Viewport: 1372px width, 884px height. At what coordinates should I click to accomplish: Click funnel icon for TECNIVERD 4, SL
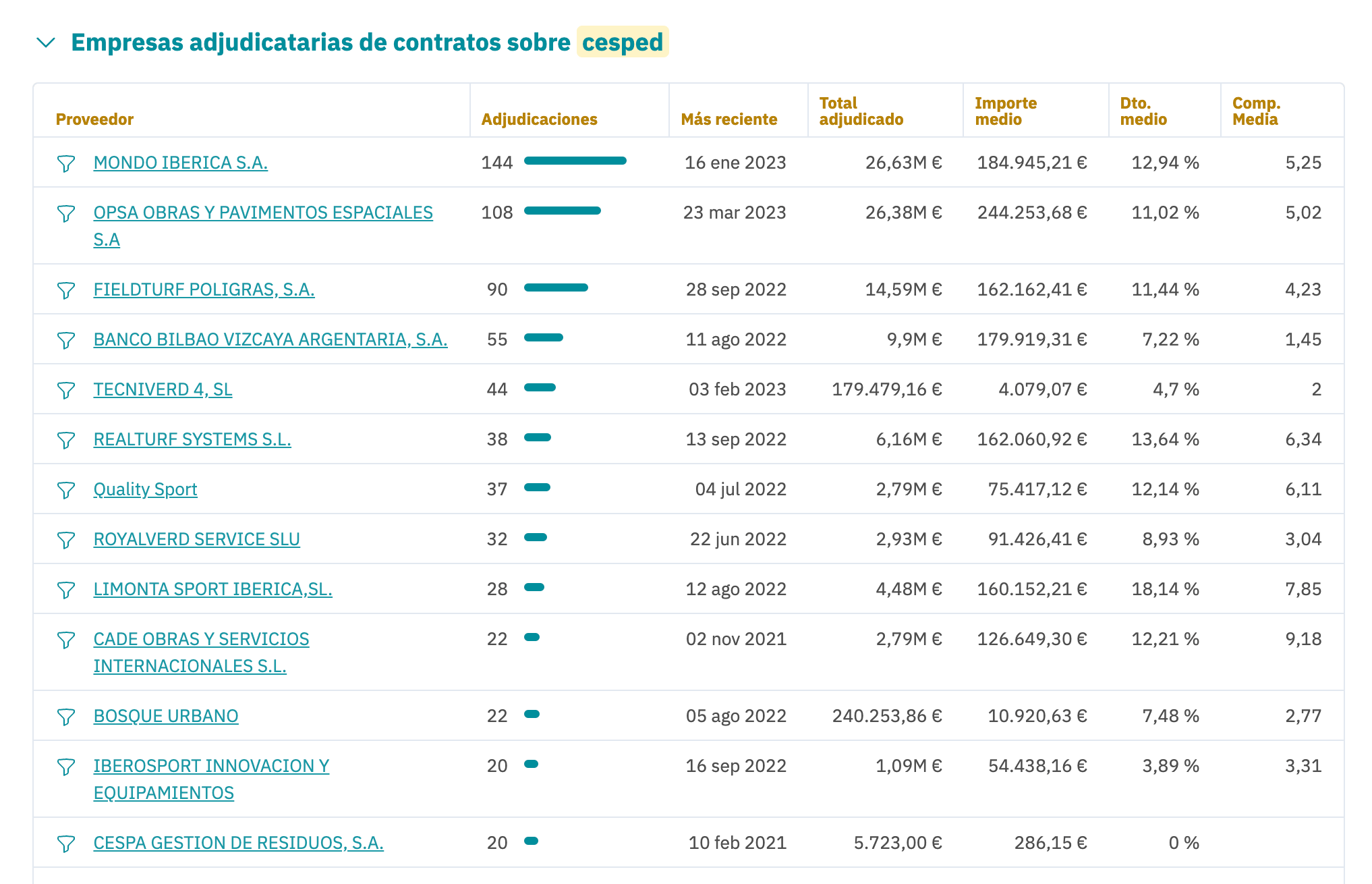65,390
